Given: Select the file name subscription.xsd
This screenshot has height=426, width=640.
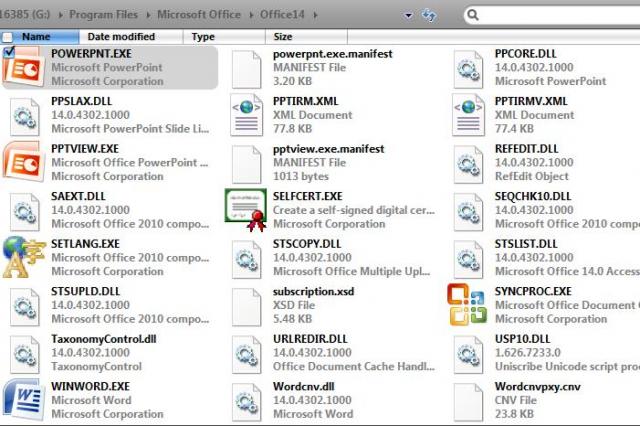Looking at the screenshot, I should [313, 291].
